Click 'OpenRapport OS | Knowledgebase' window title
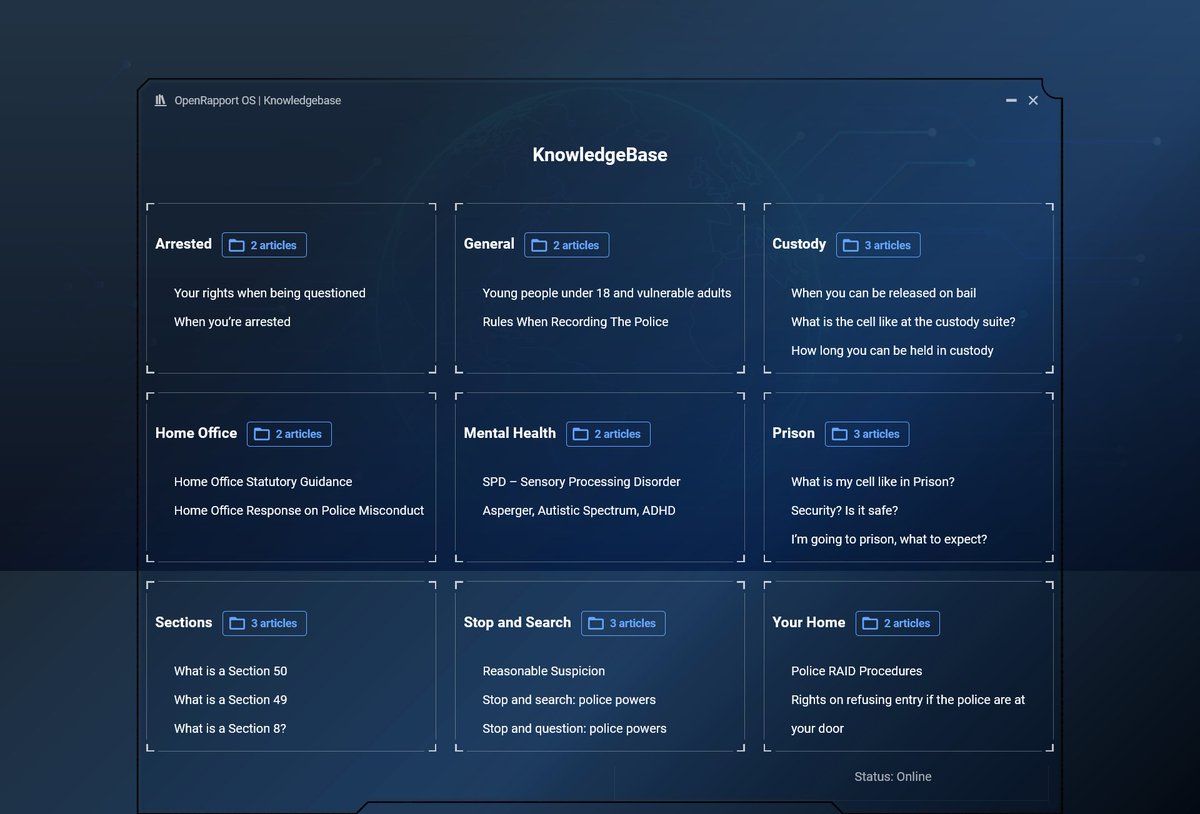This screenshot has width=1200, height=814. point(258,100)
